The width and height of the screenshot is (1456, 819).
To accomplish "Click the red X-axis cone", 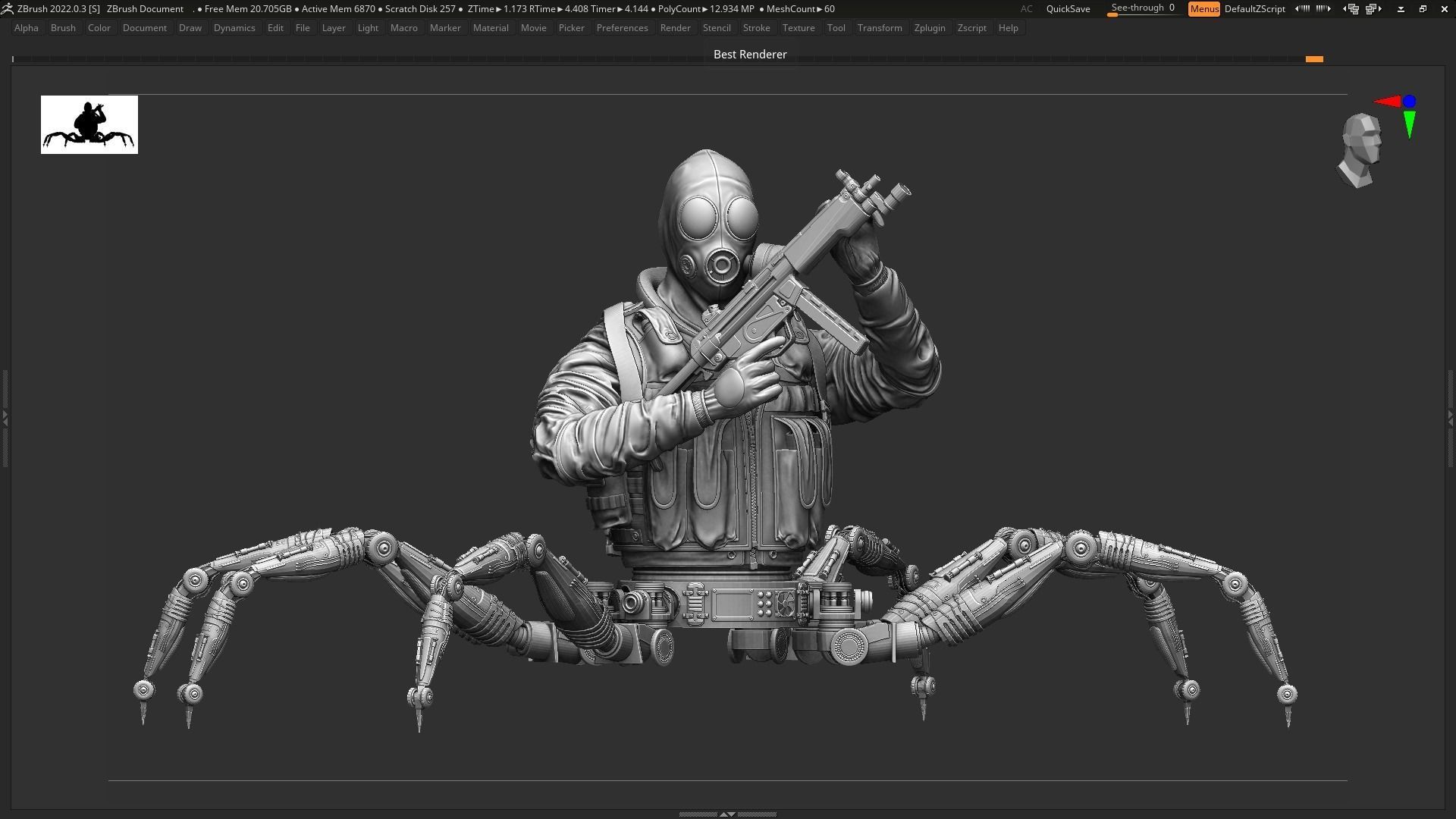I will [1388, 101].
